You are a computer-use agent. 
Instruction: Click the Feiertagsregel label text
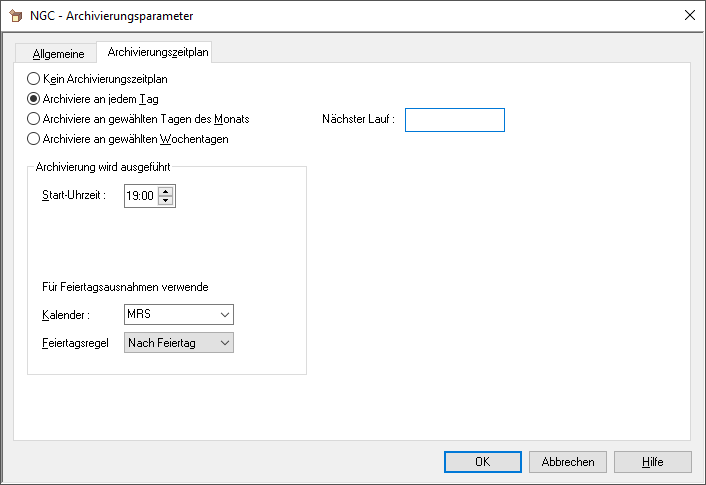pyautogui.click(x=68, y=343)
